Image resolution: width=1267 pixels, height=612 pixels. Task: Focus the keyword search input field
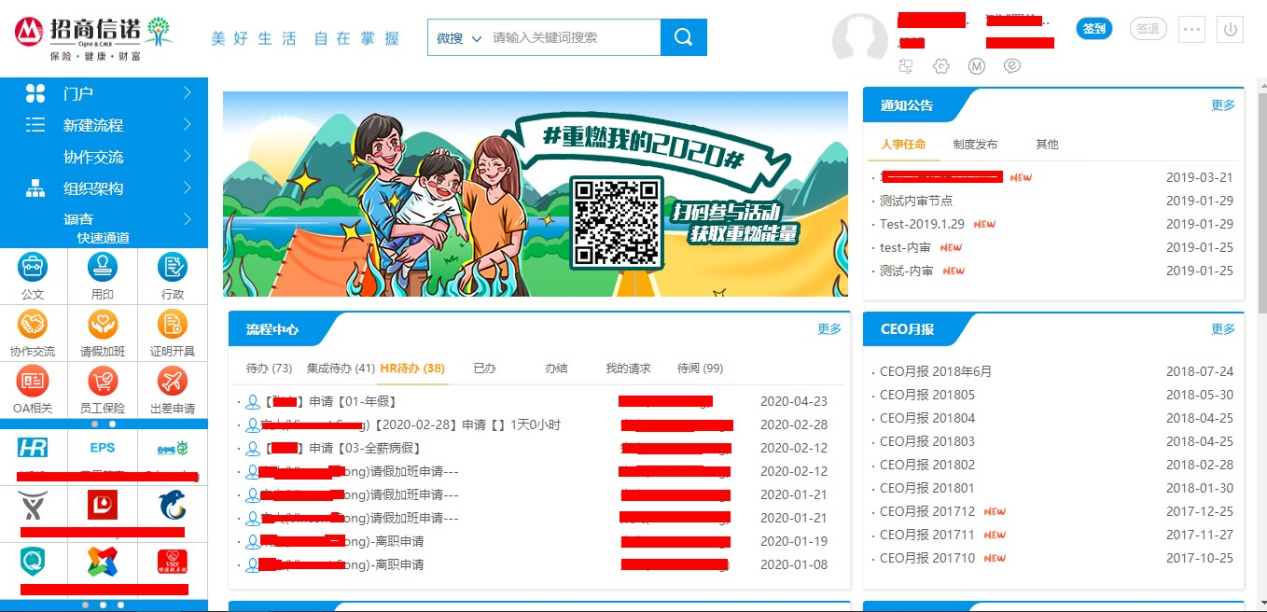(x=574, y=38)
